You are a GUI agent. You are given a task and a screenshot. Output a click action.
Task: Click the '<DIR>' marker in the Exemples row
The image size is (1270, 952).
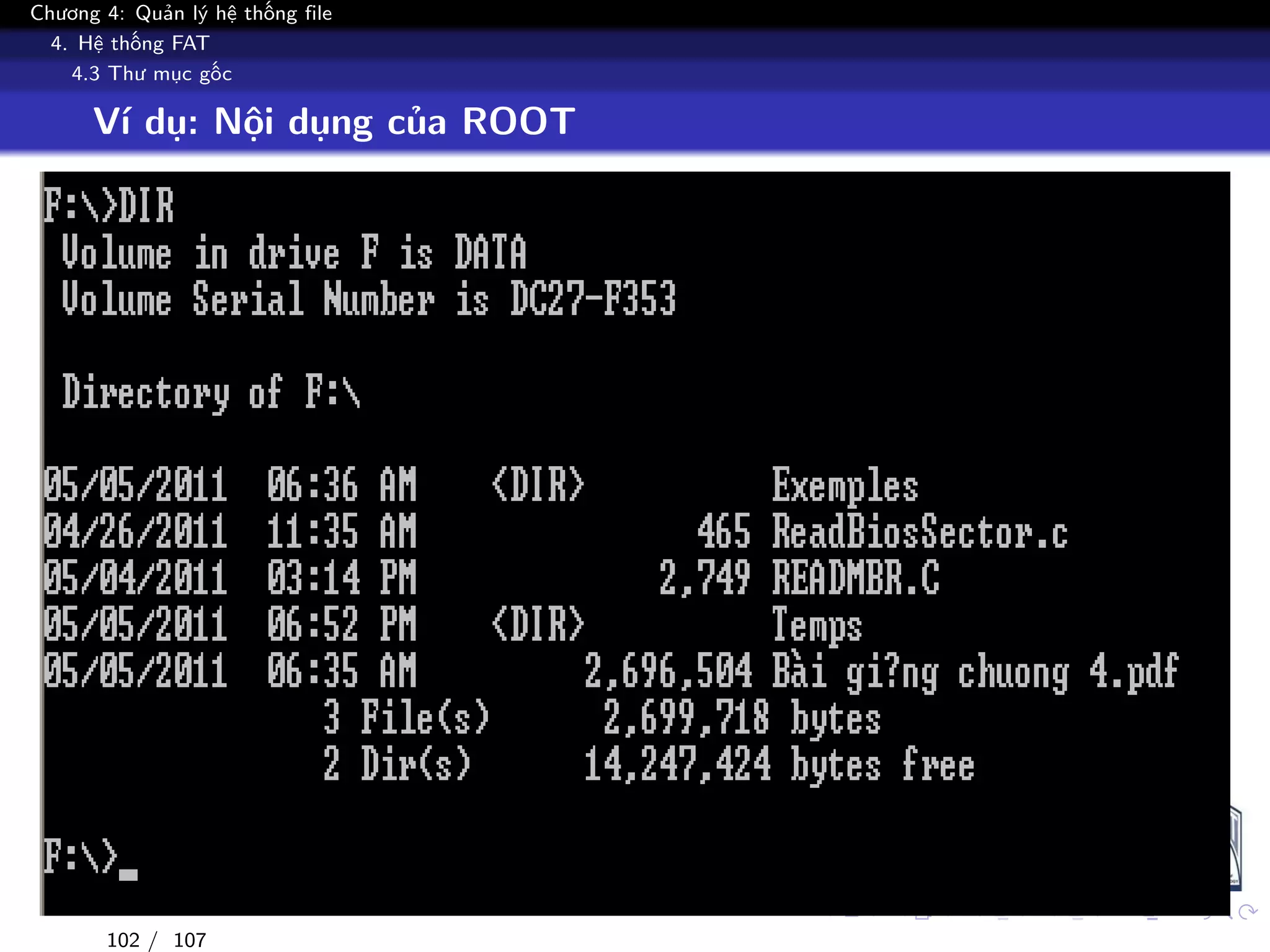pos(538,485)
